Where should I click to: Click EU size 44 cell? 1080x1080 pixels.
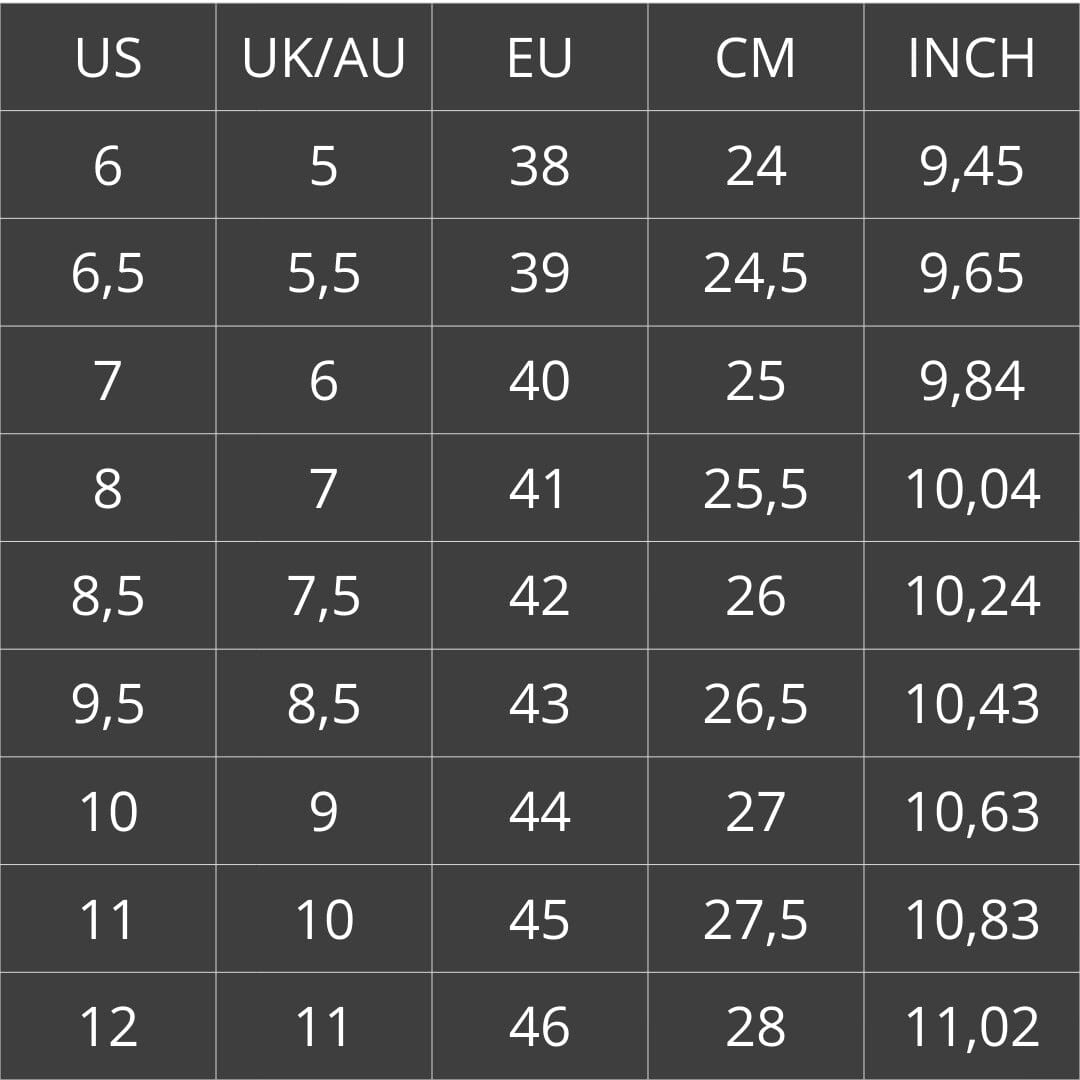coord(540,812)
